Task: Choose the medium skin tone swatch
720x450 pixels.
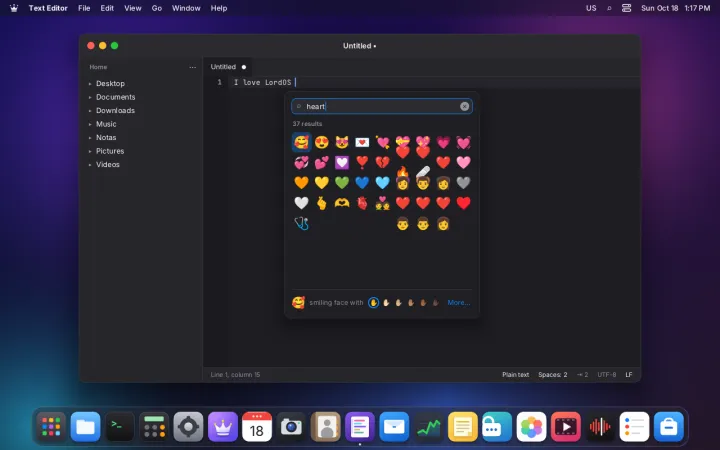Action: [411, 303]
